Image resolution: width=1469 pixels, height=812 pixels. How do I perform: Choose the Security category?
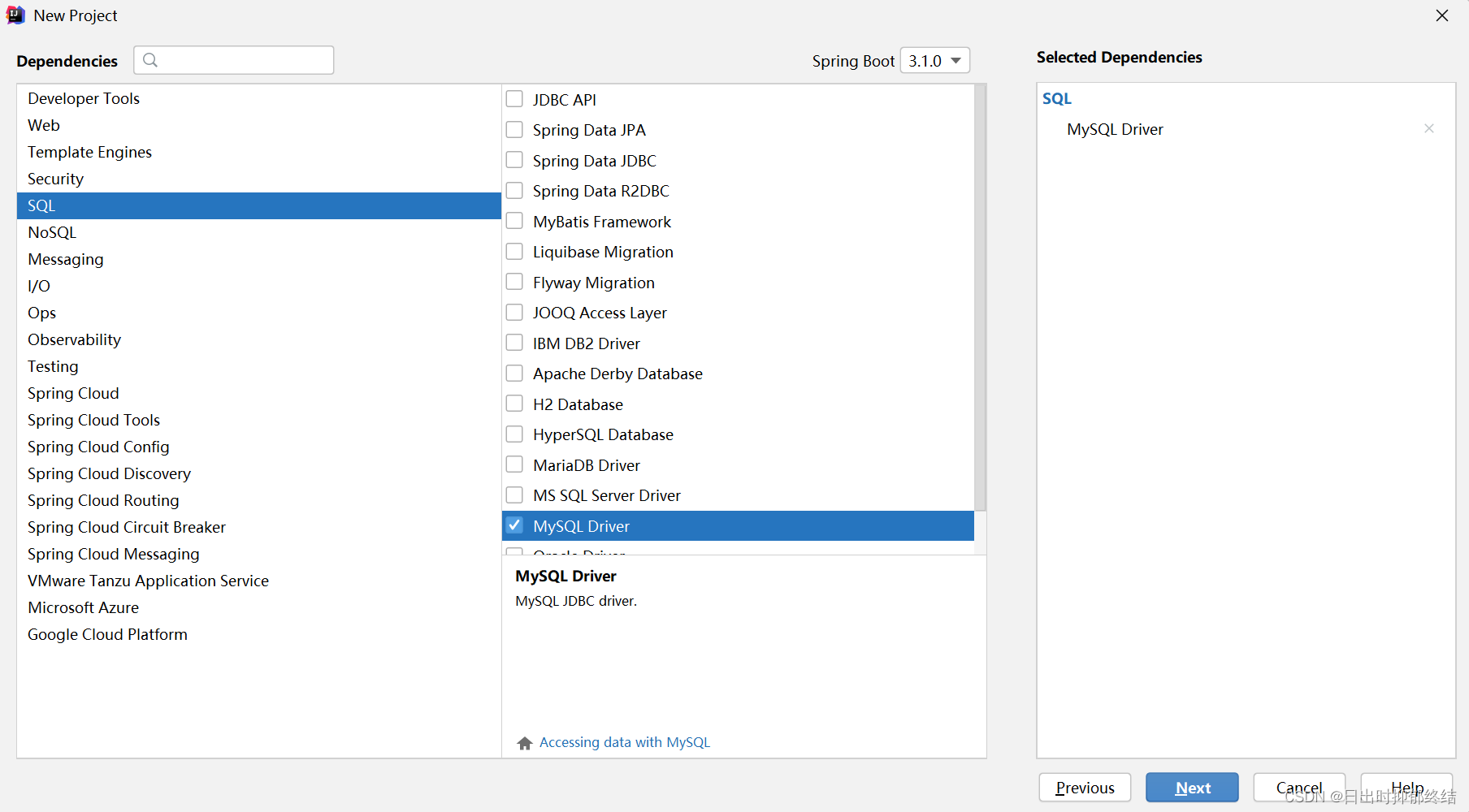point(258,179)
